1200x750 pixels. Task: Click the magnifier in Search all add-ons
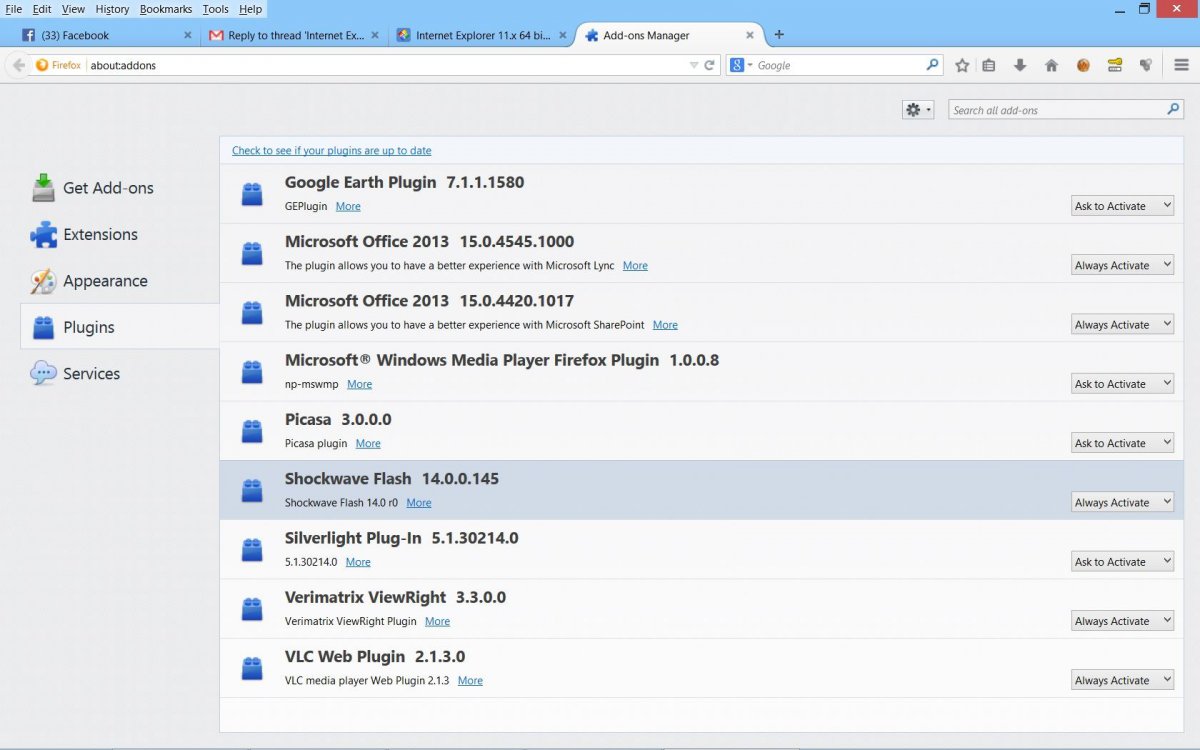[x=1174, y=110]
